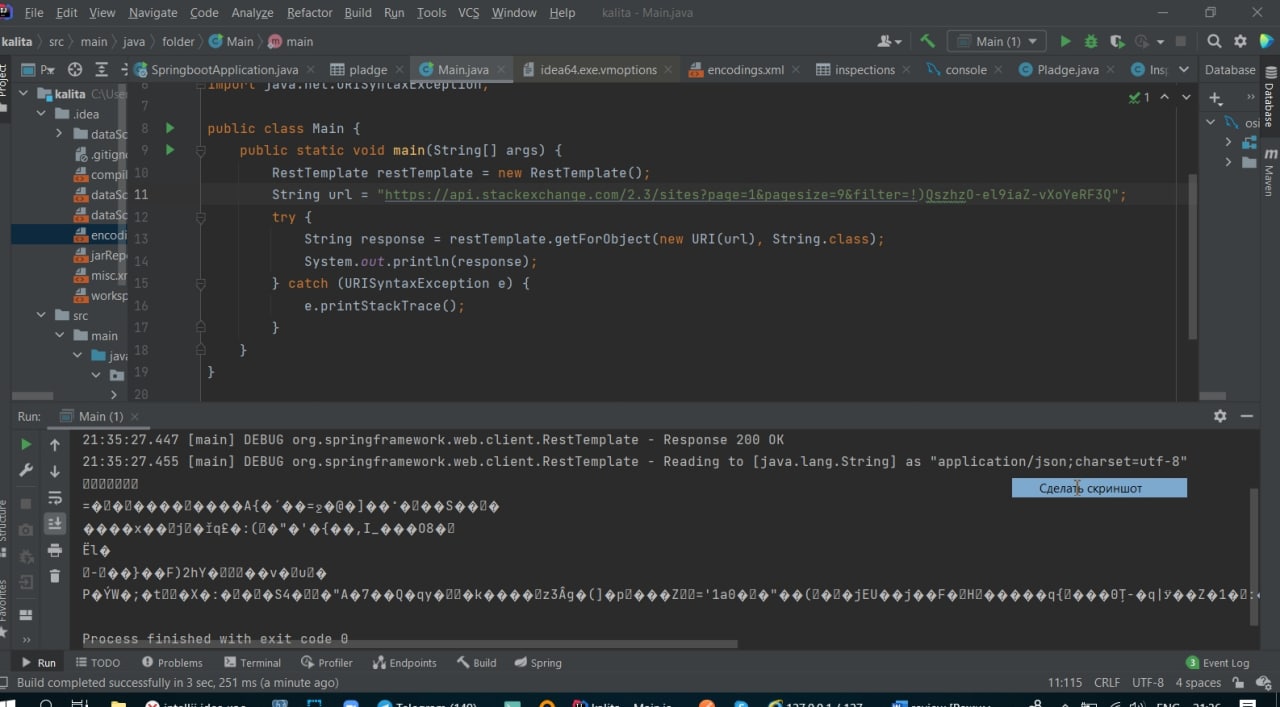Open the Spring tool window

click(538, 662)
